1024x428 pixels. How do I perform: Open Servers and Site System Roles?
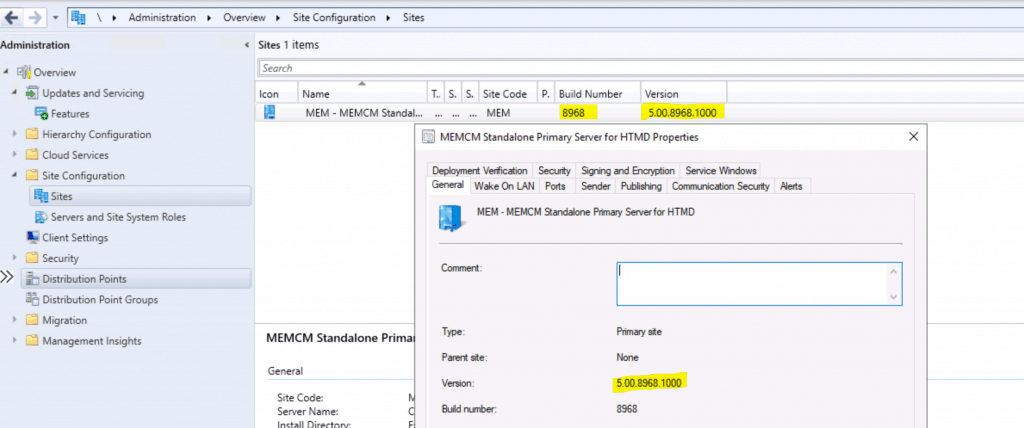(118, 217)
